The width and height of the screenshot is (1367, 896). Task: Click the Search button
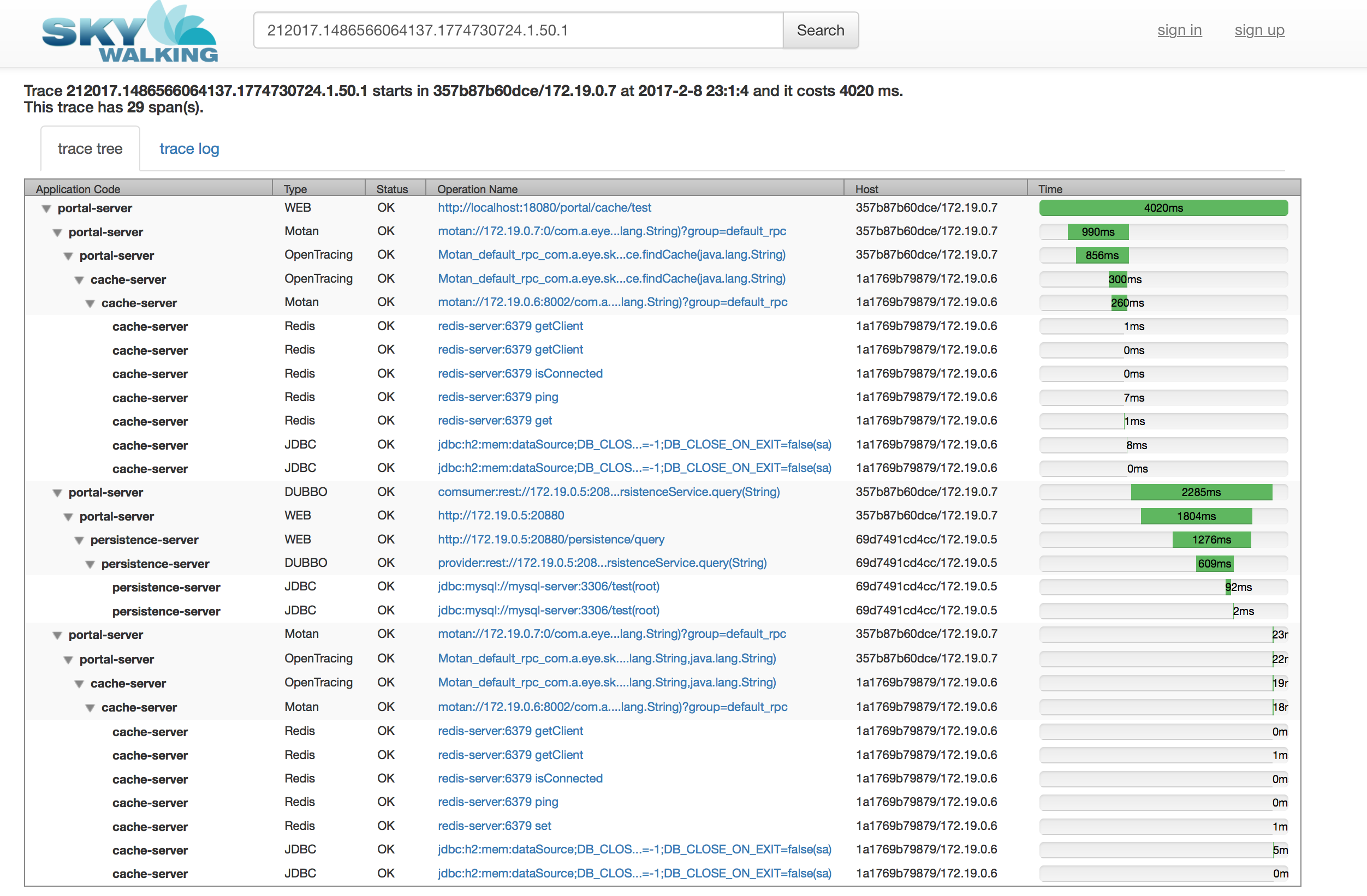[820, 31]
